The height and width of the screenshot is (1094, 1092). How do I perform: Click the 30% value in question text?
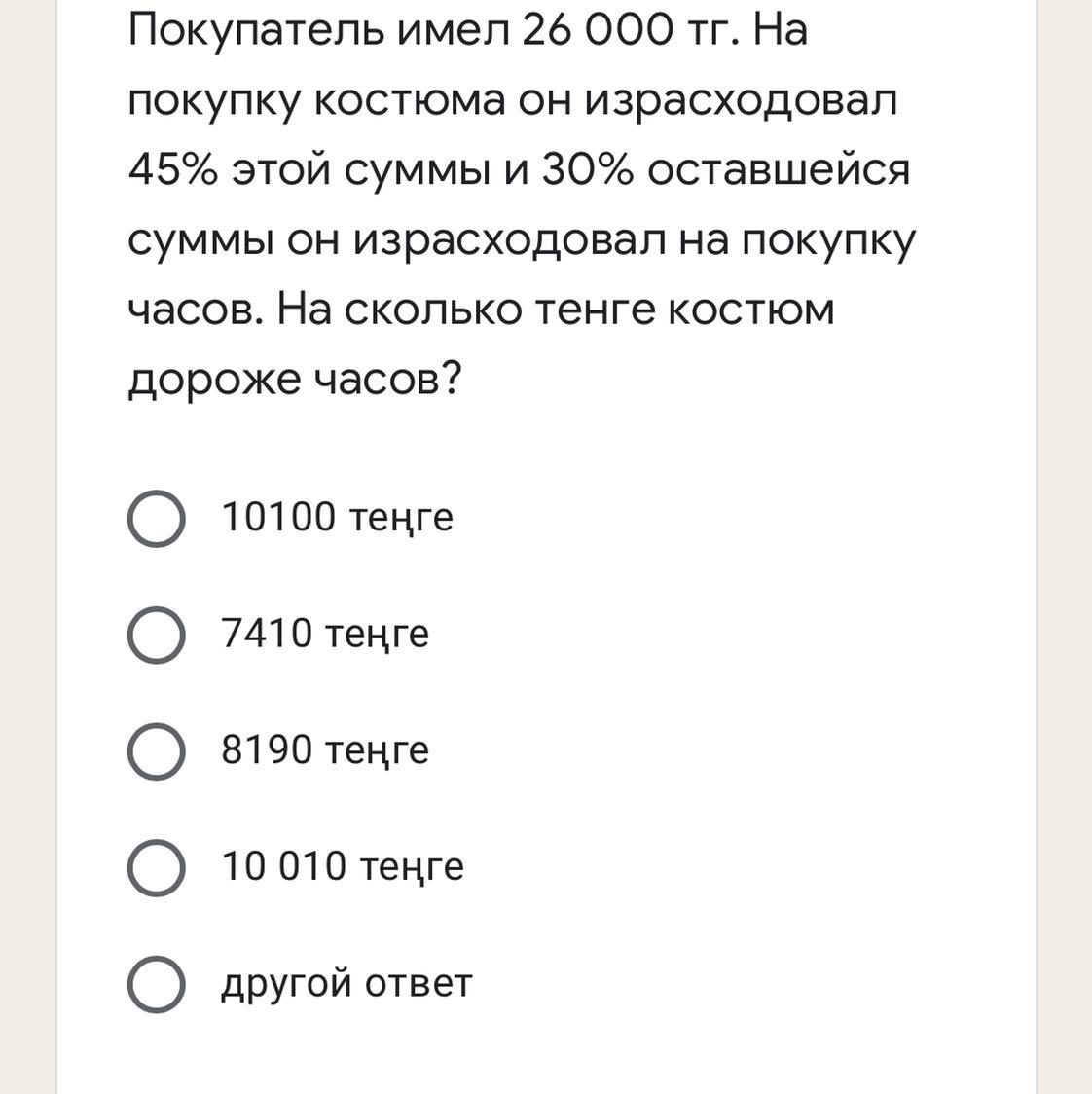588,170
